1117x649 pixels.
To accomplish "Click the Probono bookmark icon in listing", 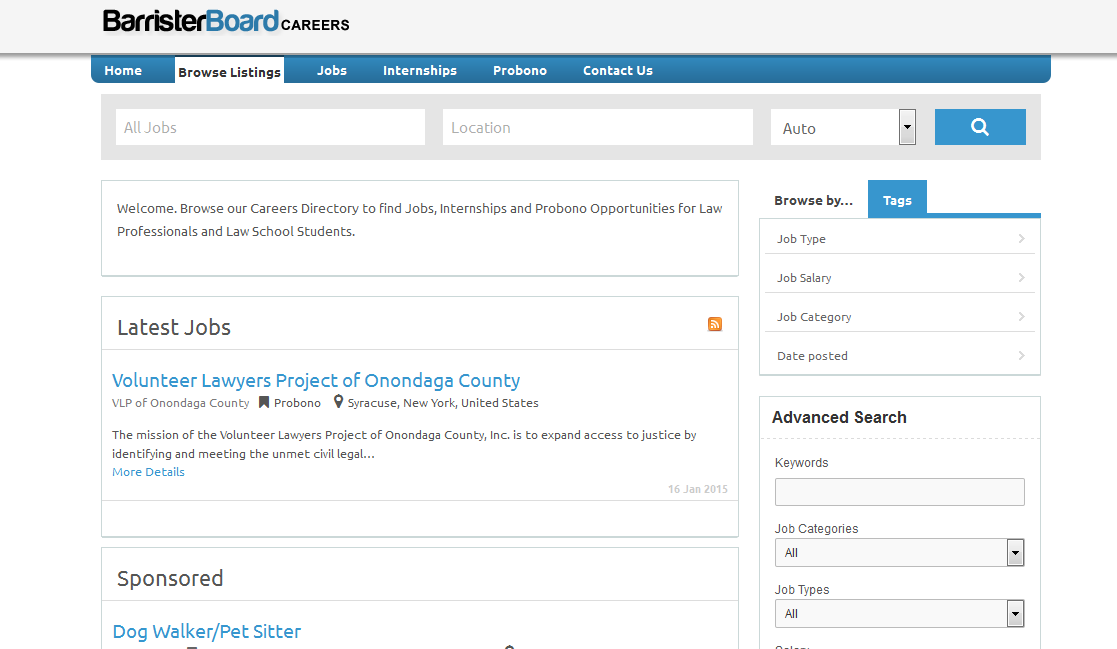I will coord(264,403).
